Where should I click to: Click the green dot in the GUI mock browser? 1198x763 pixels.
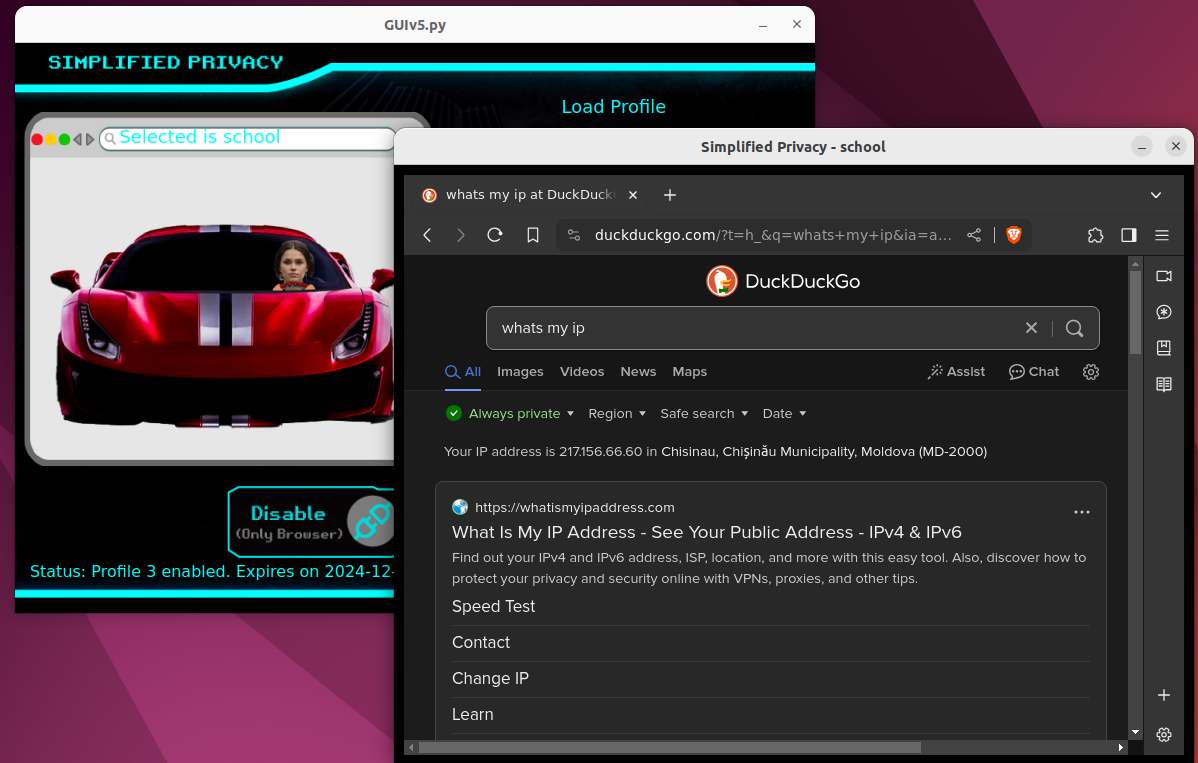(64, 139)
